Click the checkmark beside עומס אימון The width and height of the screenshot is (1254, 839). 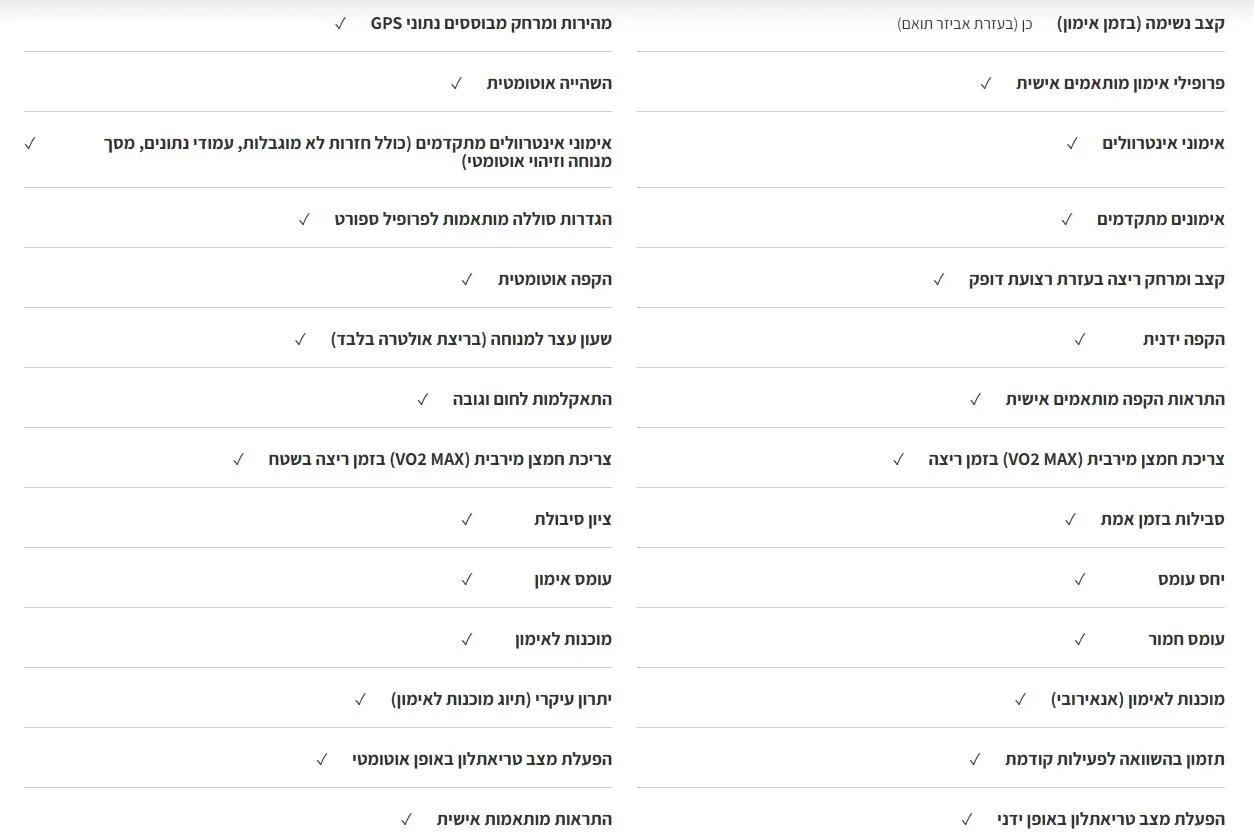tap(466, 579)
